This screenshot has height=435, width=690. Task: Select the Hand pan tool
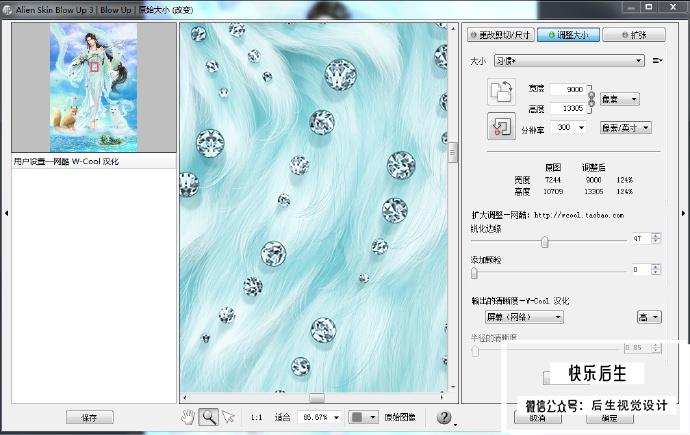click(188, 417)
